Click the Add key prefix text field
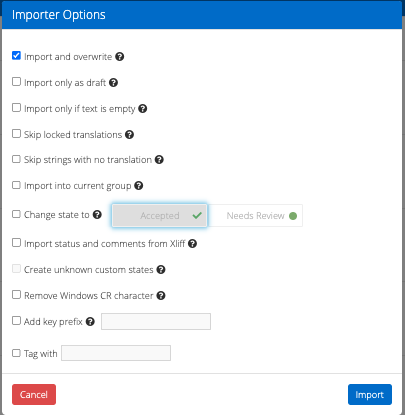This screenshot has height=415, width=405. click(156, 321)
